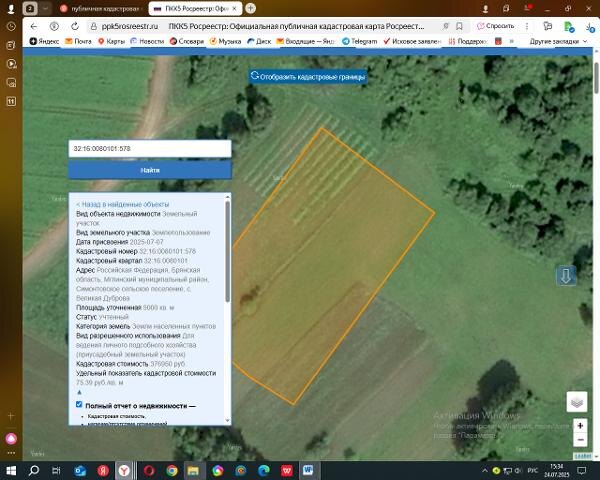The image size is (600, 480).
Task: Go back using the browser back arrow
Action: click(x=34, y=26)
